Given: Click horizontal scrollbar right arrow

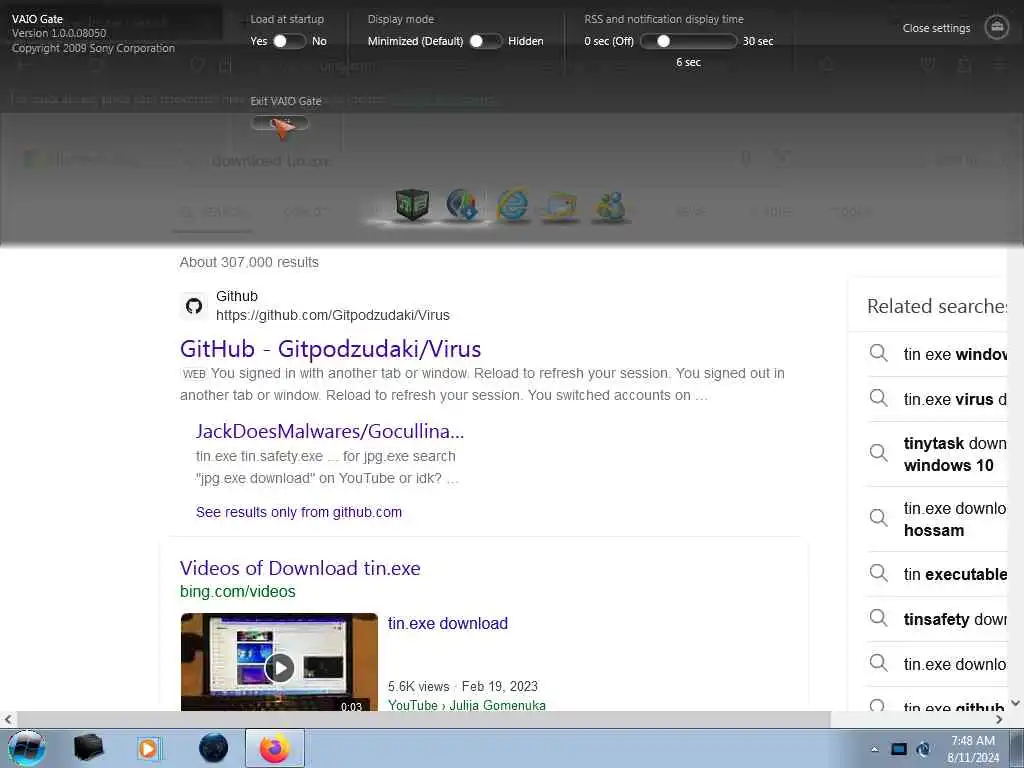Looking at the screenshot, I should pos(999,719).
